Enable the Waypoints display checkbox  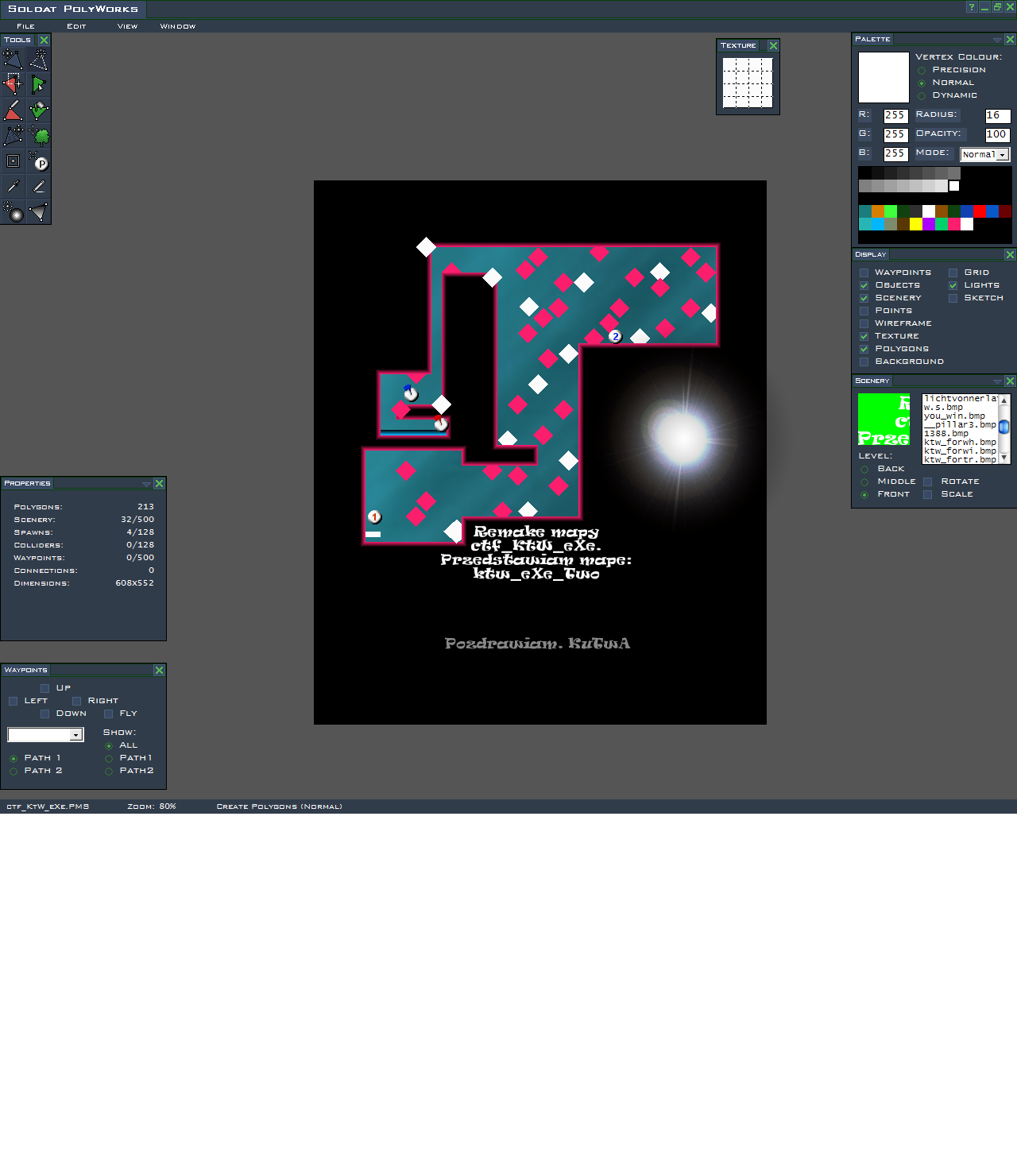(864, 273)
